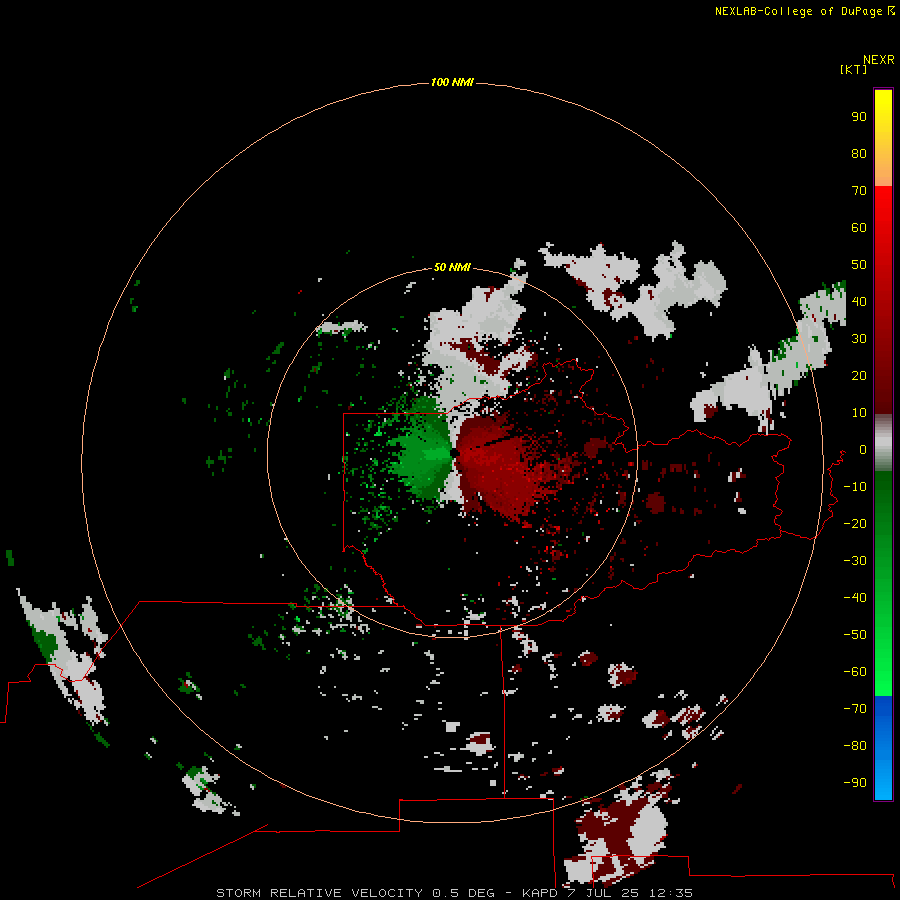Click the 50 NMI range ring label
Image resolution: width=900 pixels, height=900 pixels.
452,267
